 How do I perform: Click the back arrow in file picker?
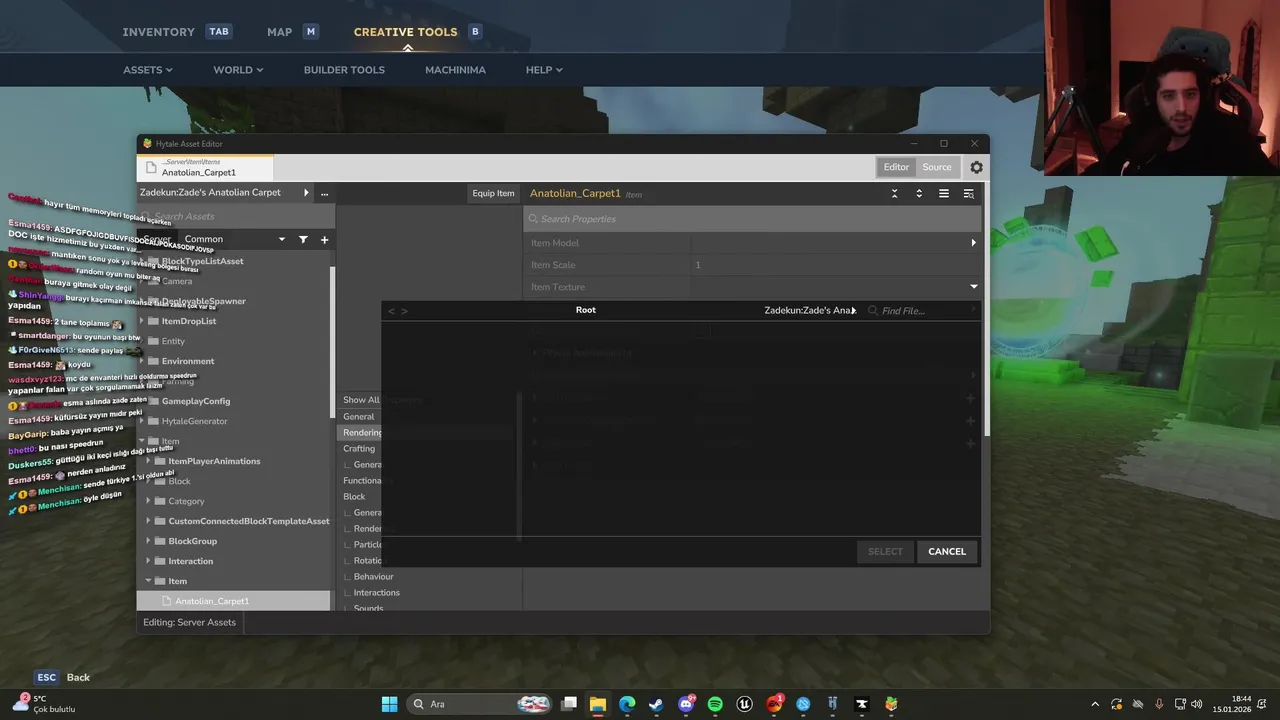coord(391,311)
